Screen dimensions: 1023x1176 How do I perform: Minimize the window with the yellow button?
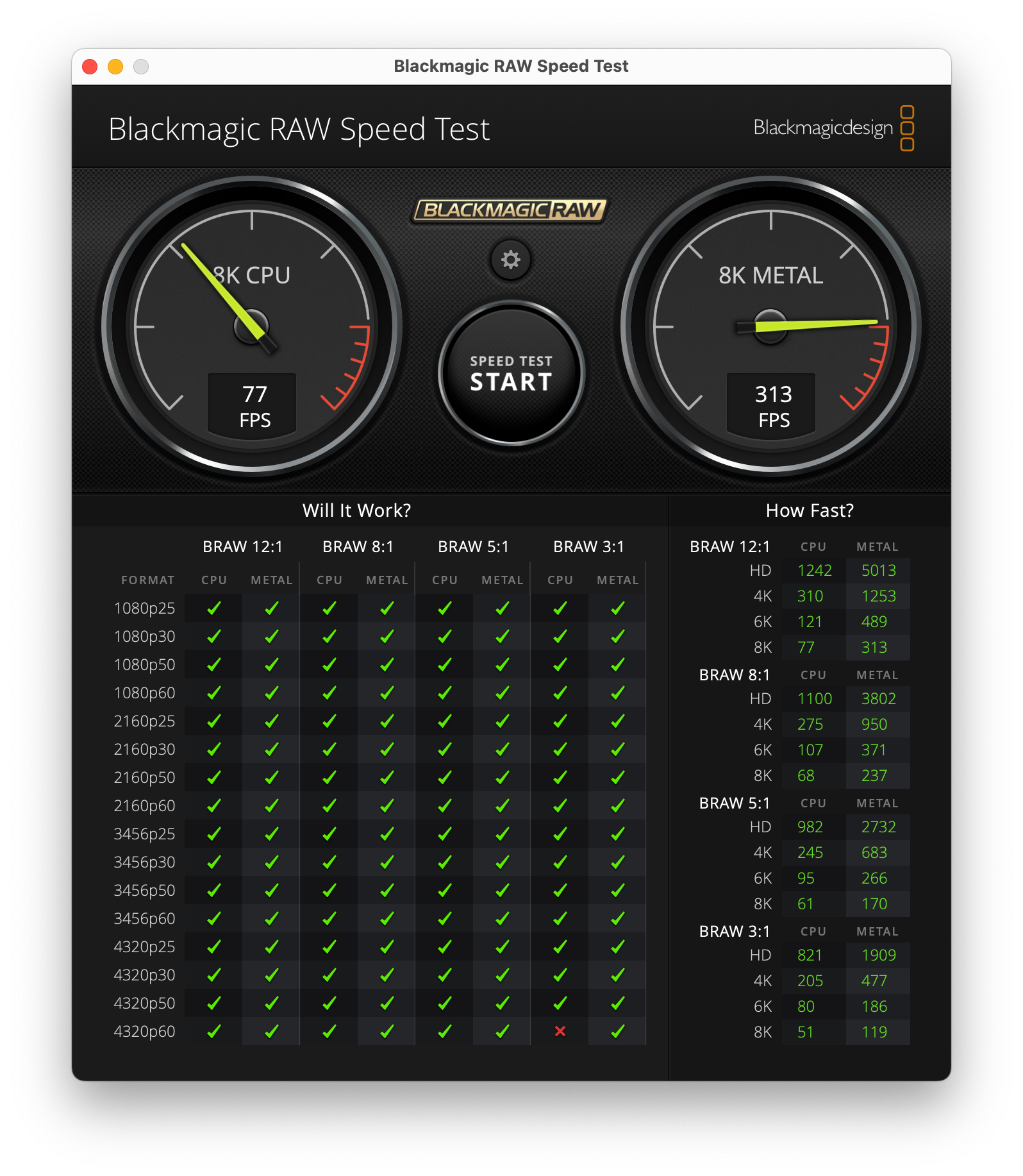point(115,67)
